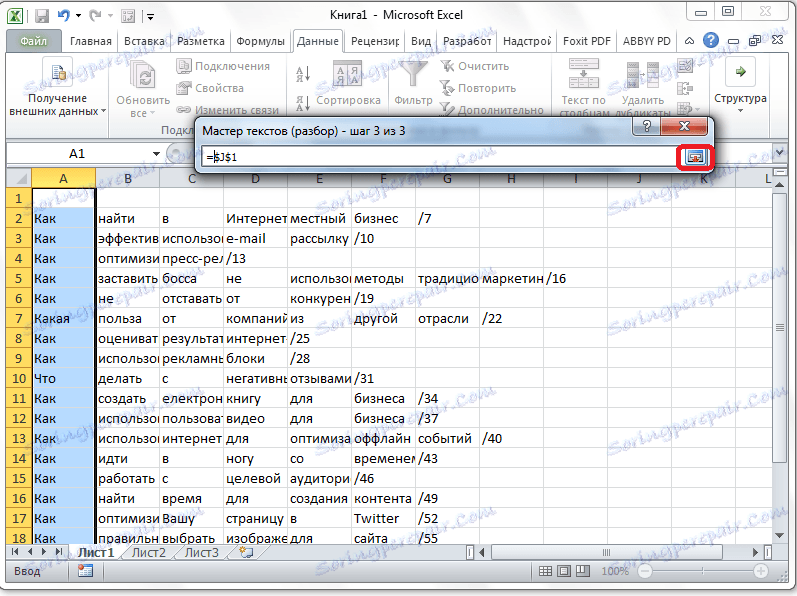797x596 pixels.
Task: Expand the Name Box dropdown arrow
Action: pyautogui.click(x=156, y=153)
